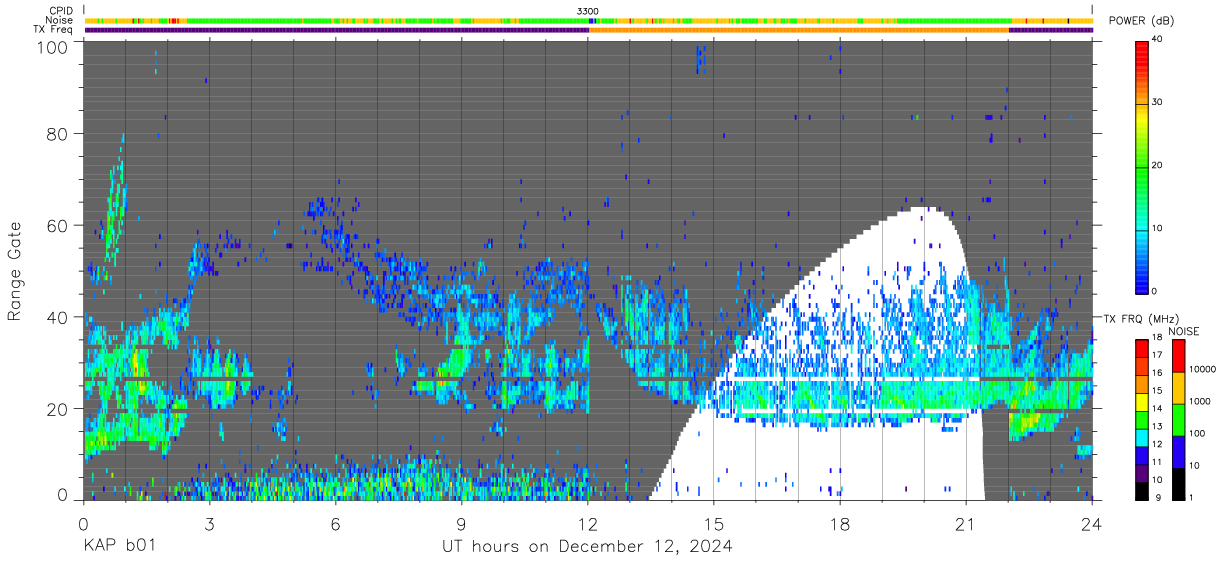Click the CPID label at top left

(x=61, y=11)
